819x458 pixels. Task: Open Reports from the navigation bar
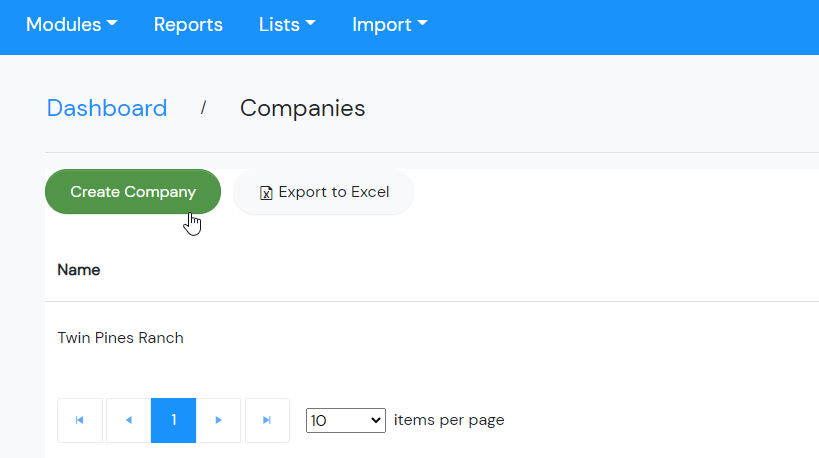188,25
